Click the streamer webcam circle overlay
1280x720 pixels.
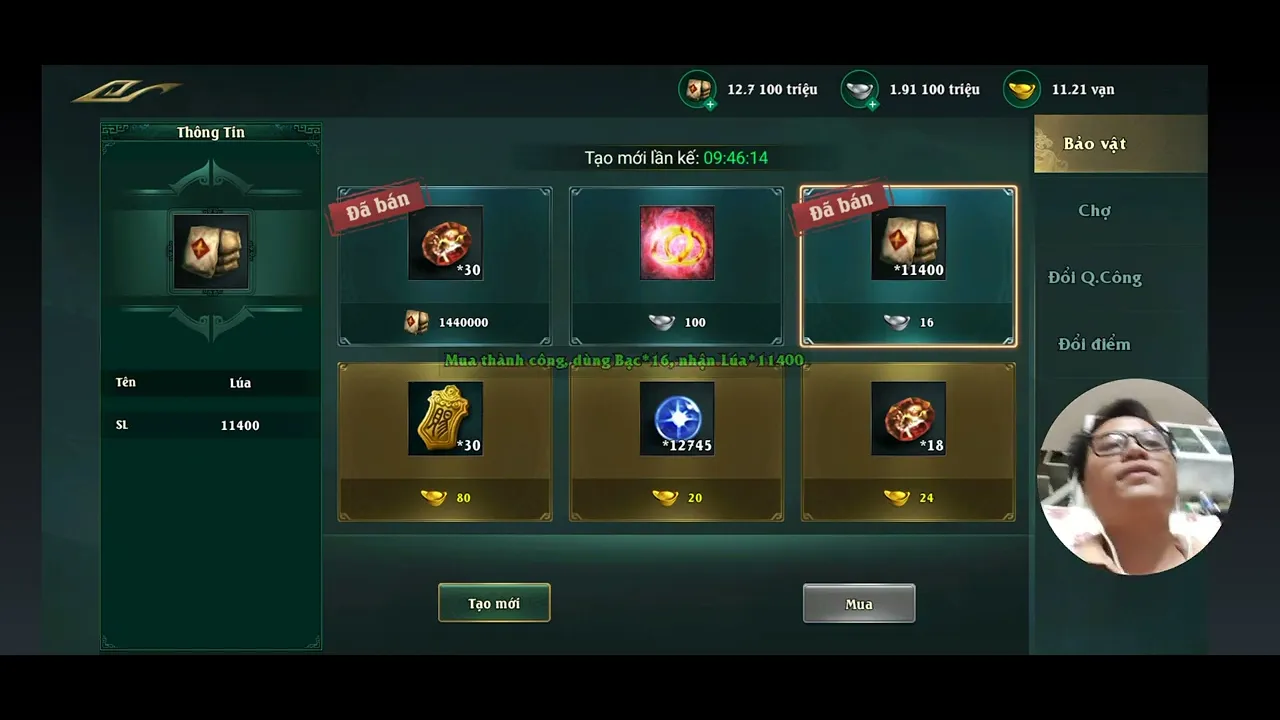click(1135, 476)
